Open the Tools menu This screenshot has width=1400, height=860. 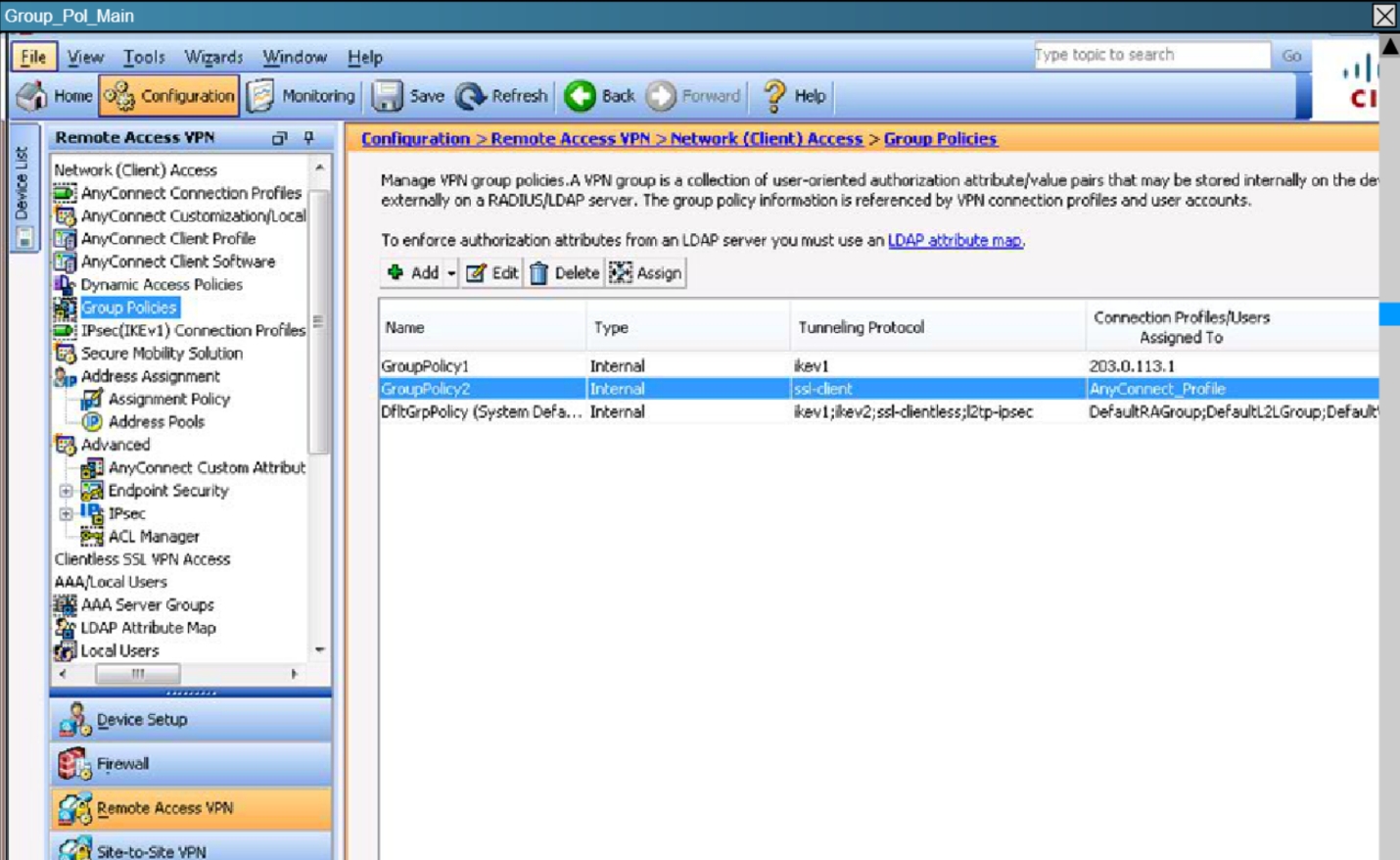(x=144, y=57)
